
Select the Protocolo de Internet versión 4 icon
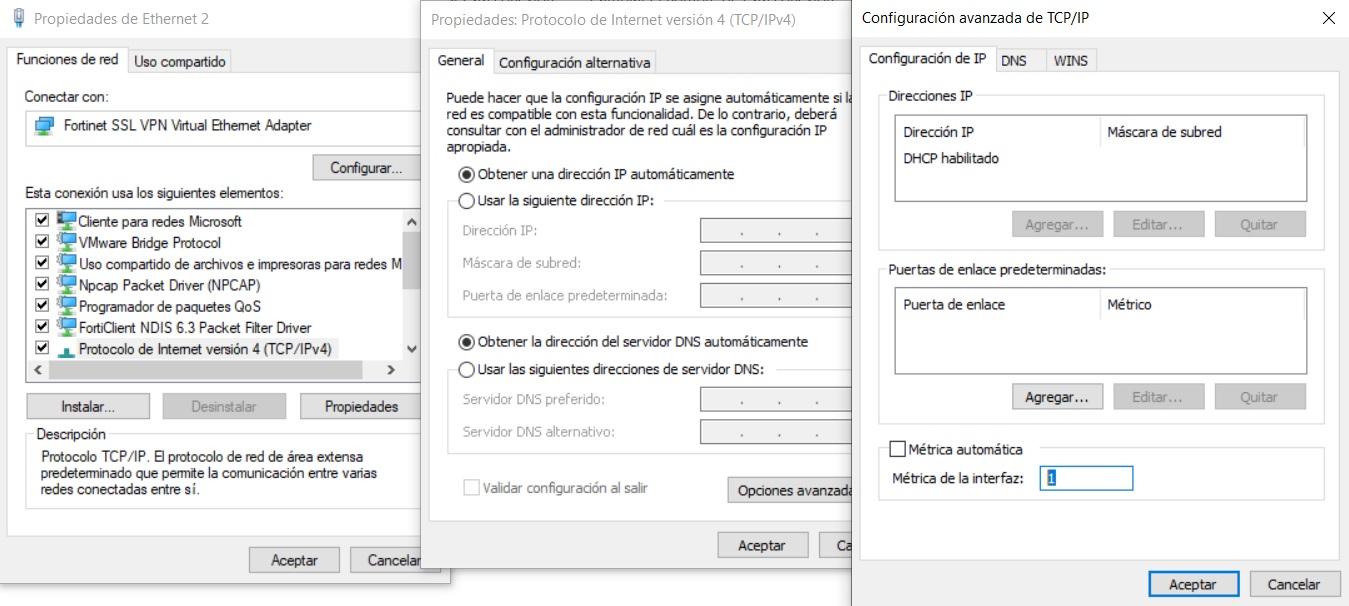[x=67, y=349]
